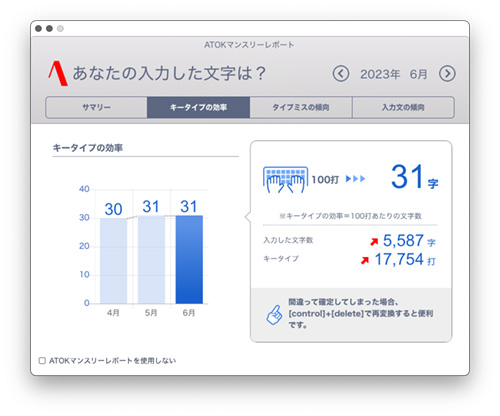Click the grayed-out zoom window button

pyautogui.click(x=60, y=29)
